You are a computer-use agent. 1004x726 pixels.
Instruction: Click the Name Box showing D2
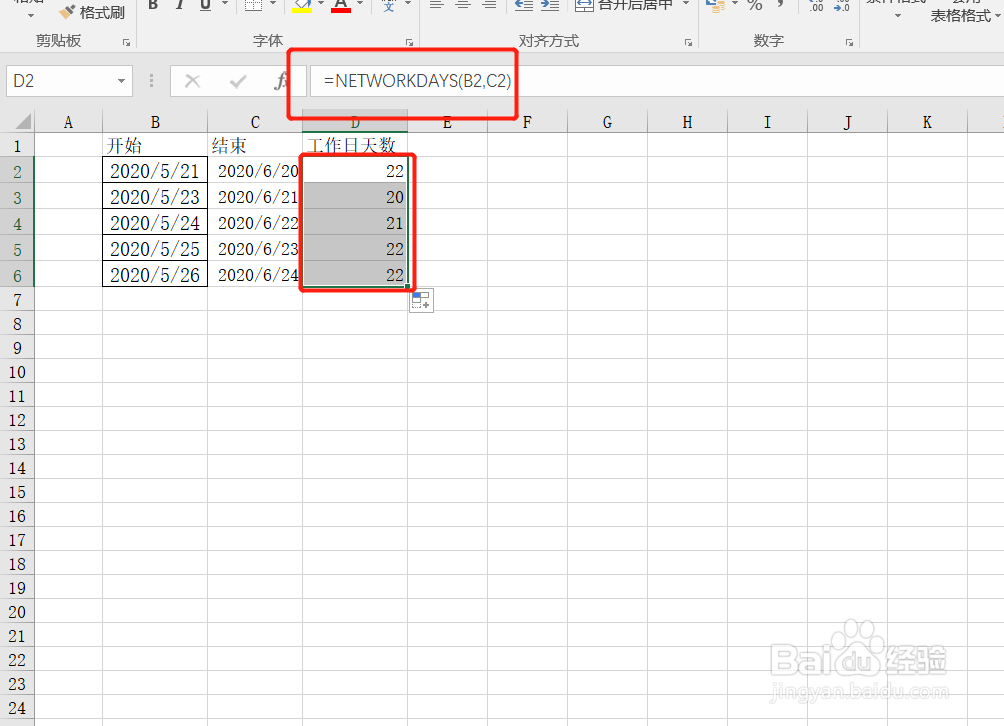59,81
